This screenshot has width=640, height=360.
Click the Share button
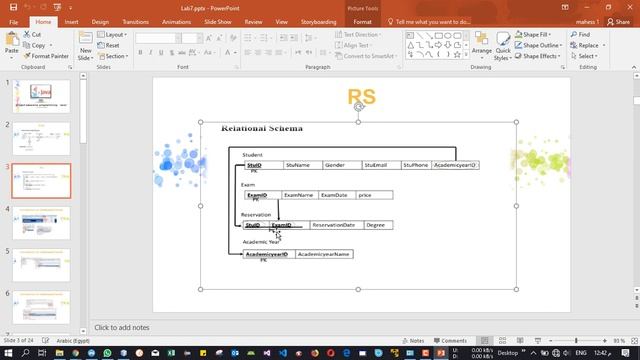click(618, 22)
